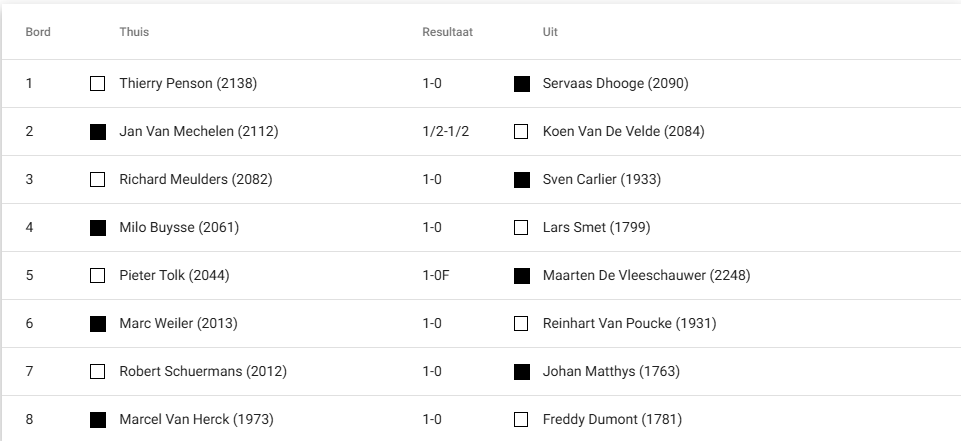Click white piece icon beside Thierry Penson

tap(97, 84)
